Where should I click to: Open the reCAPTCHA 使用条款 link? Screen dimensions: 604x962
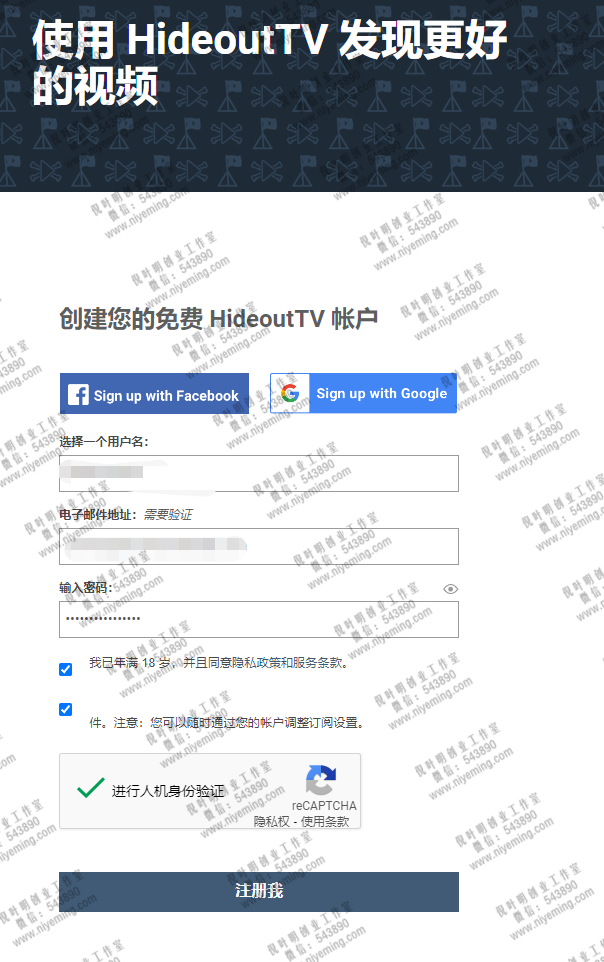(325, 822)
